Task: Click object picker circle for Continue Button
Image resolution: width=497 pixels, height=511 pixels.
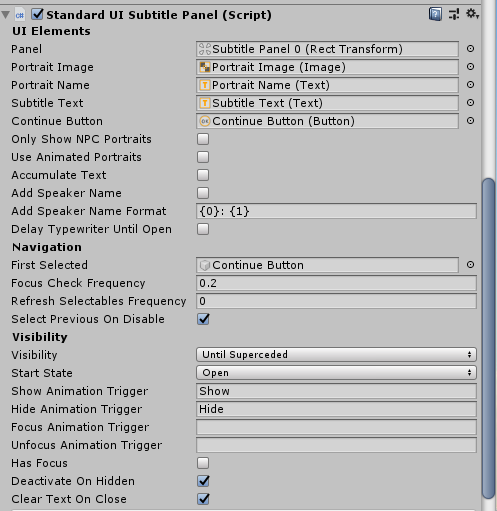Action: click(470, 121)
